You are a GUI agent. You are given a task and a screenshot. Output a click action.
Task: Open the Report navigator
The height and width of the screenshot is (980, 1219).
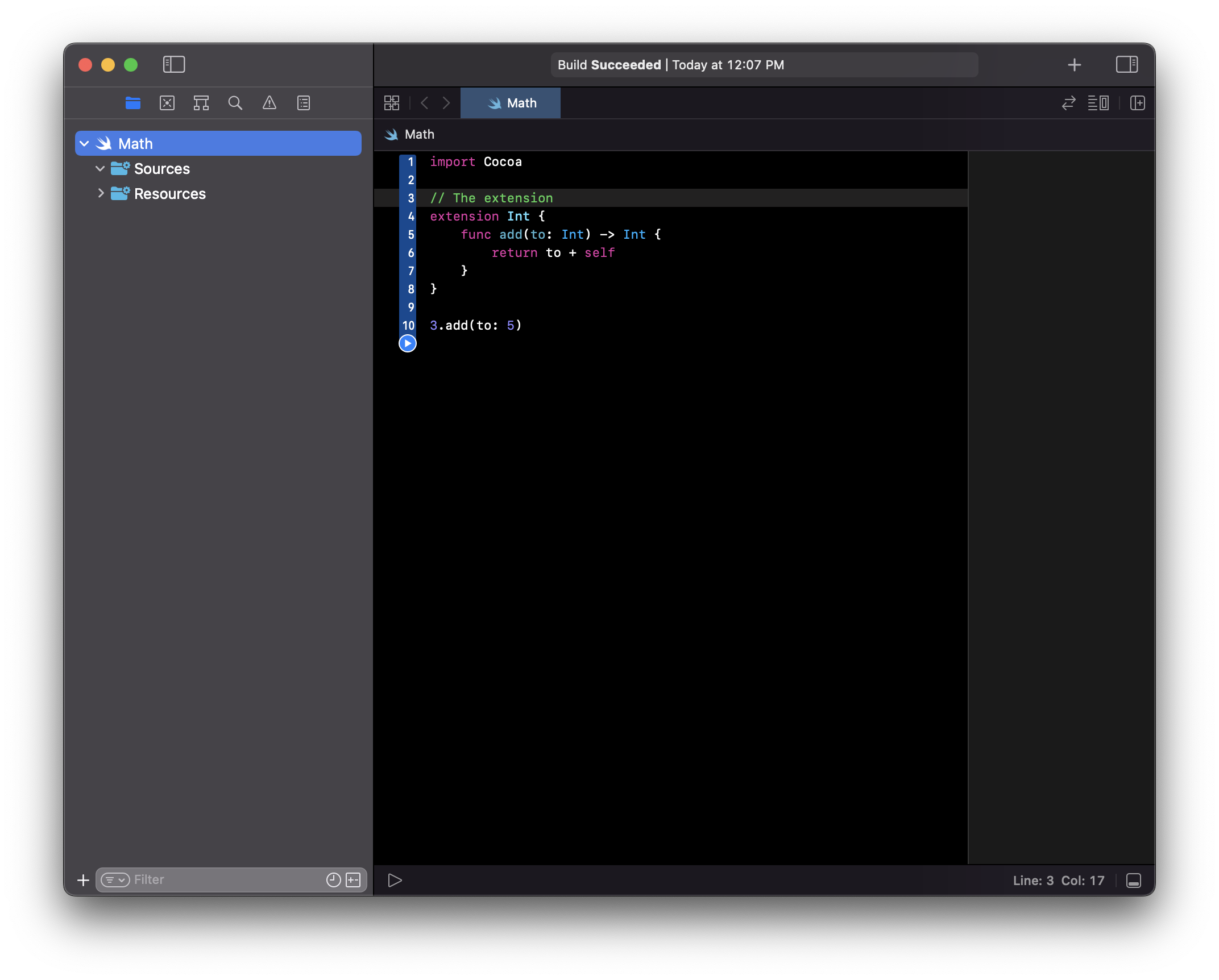(x=304, y=103)
